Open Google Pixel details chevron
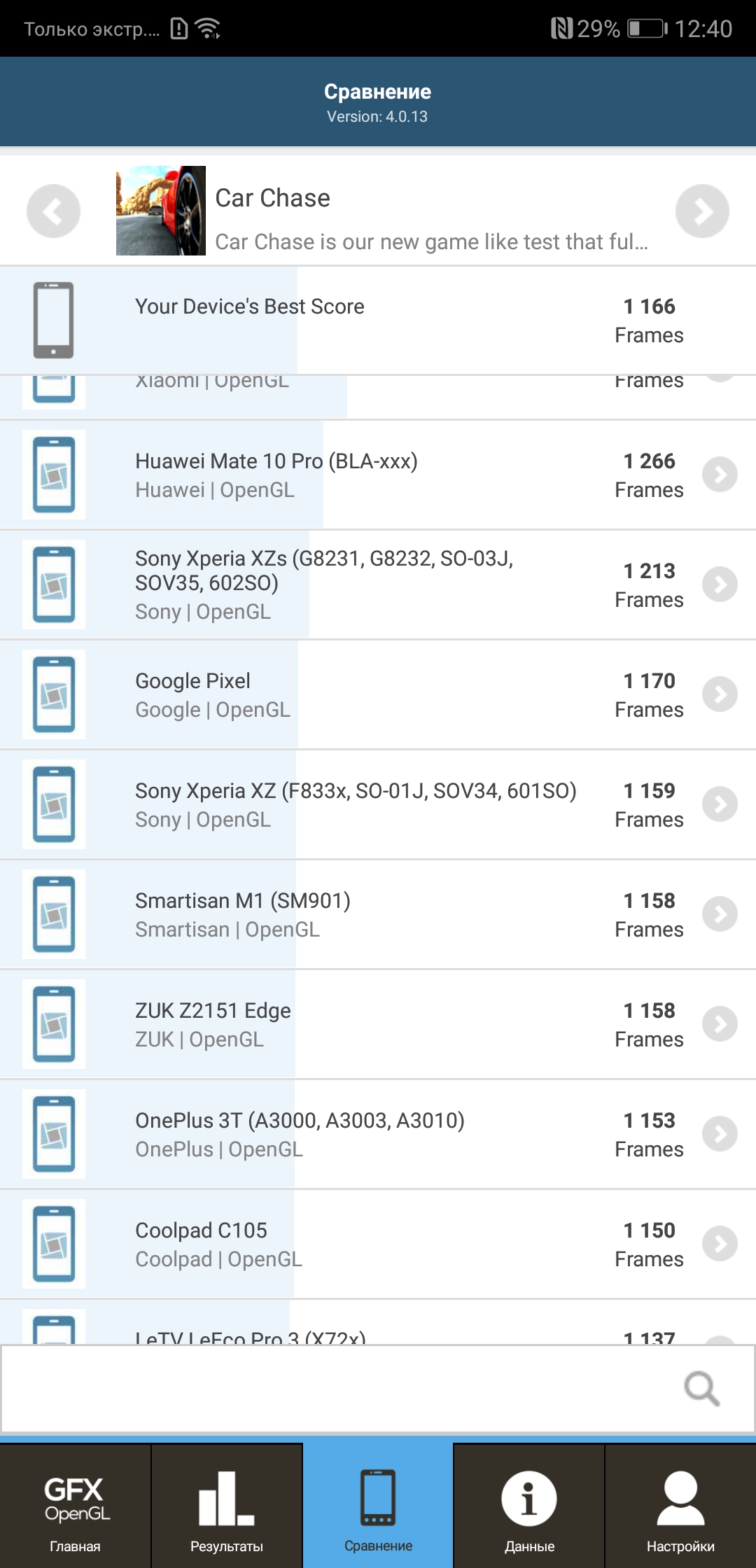 [720, 694]
